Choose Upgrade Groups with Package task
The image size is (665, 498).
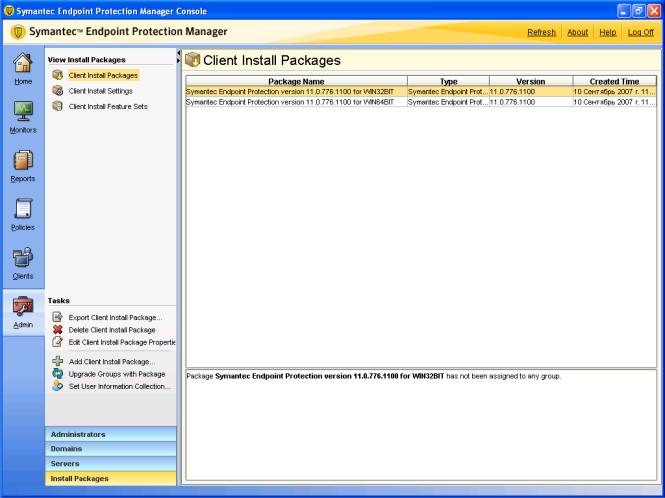(x=117, y=374)
